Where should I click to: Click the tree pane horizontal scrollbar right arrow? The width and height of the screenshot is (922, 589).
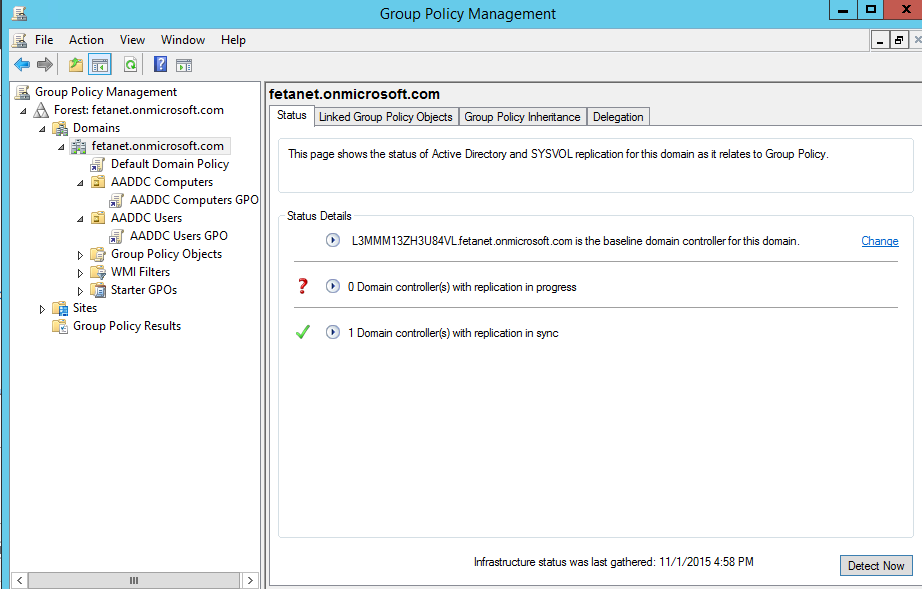250,580
